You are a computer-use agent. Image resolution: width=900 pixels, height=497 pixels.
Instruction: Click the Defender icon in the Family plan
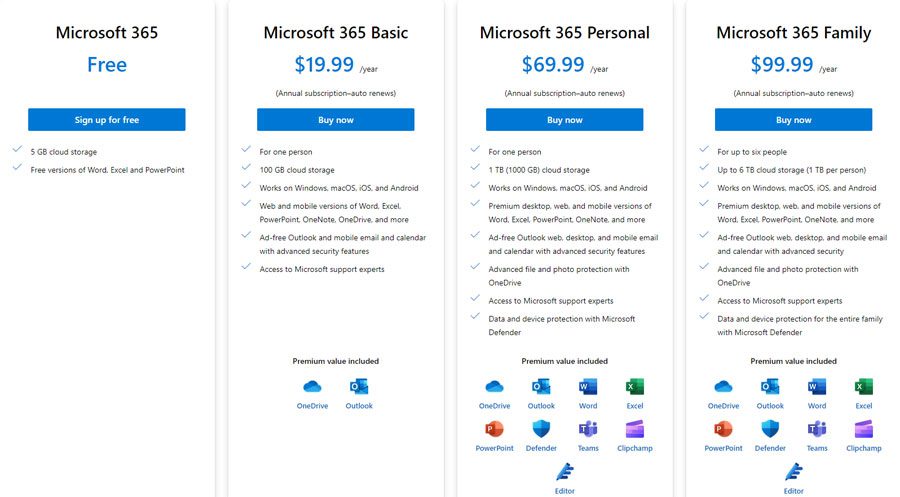coord(770,429)
